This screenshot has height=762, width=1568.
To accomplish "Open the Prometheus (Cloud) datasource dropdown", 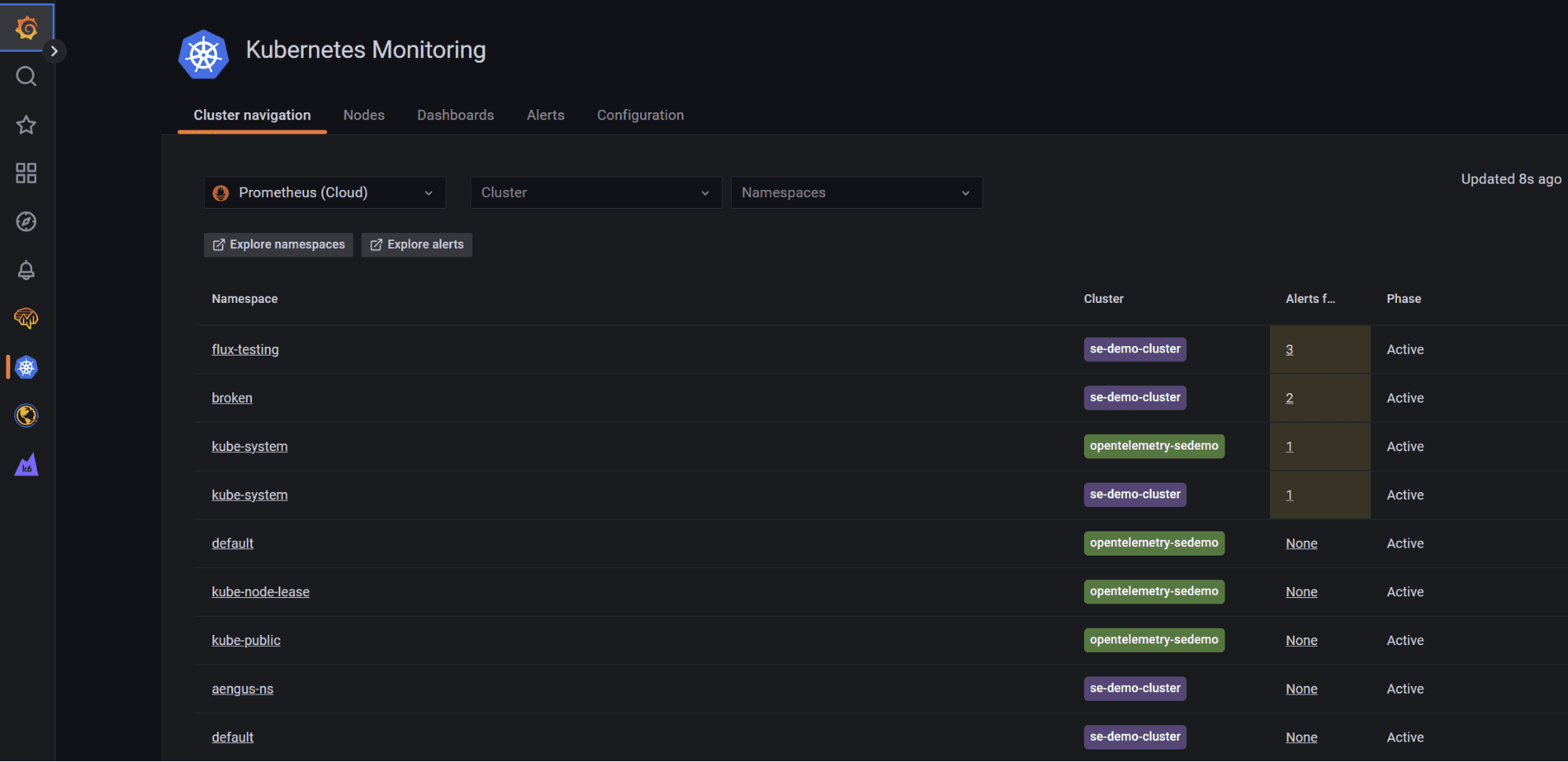I will [324, 192].
